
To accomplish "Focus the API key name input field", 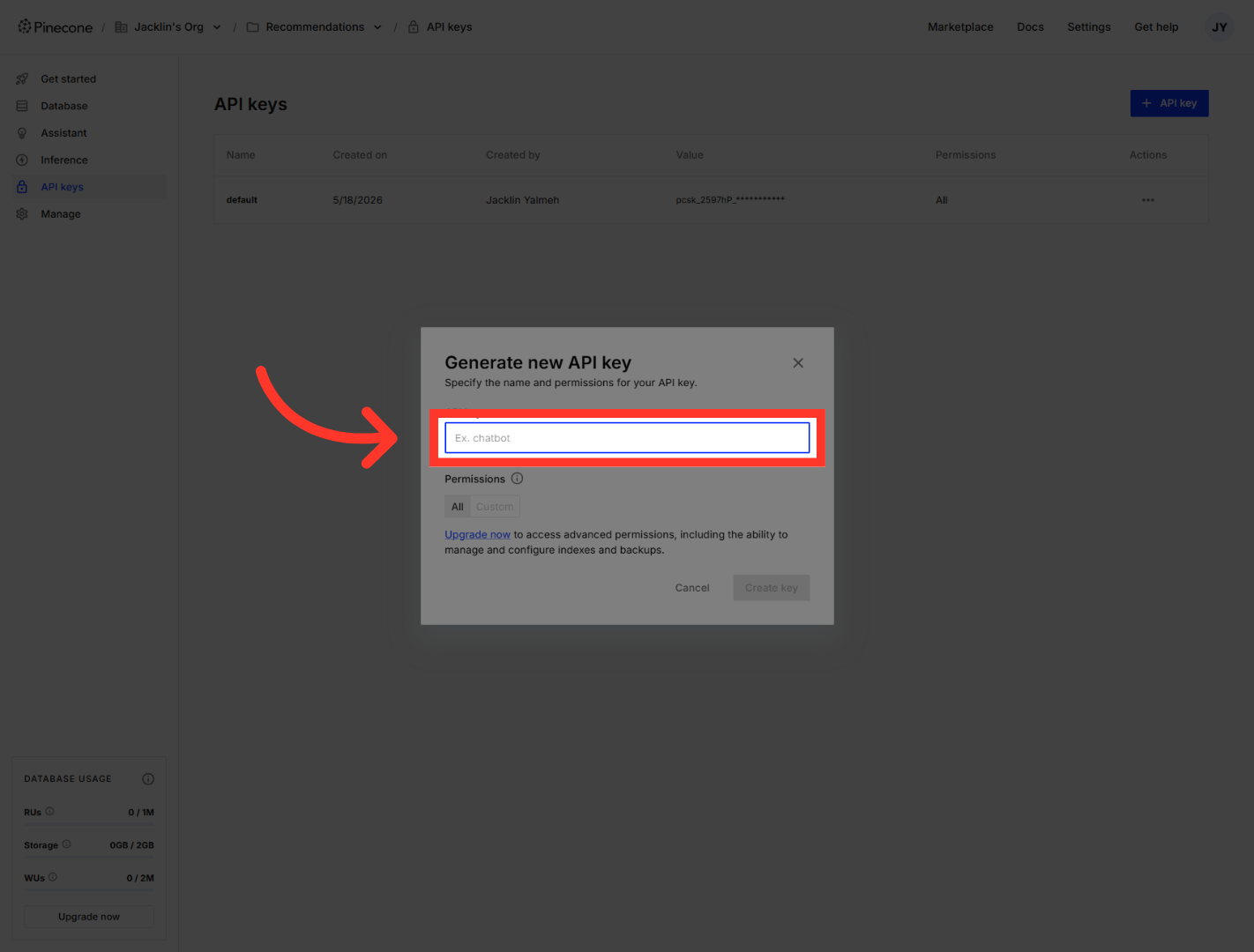I will [627, 438].
